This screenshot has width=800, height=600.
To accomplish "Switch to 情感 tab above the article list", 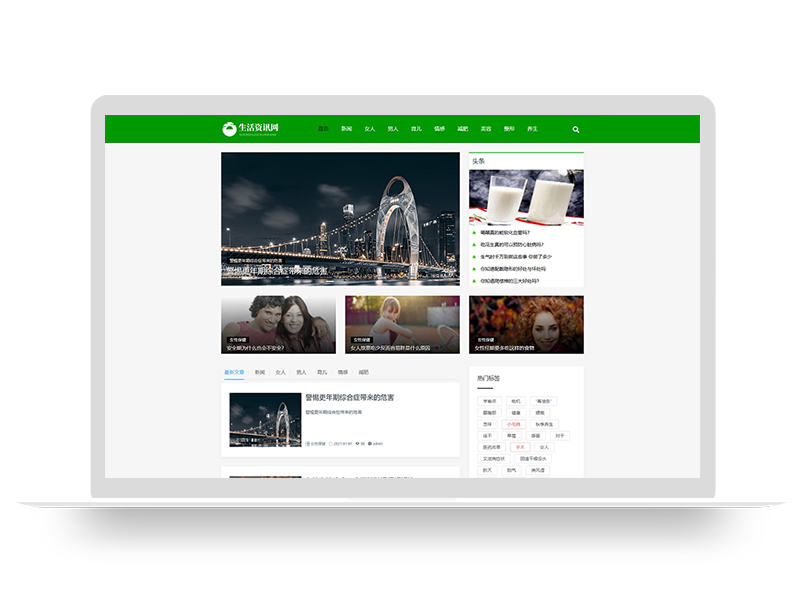I will (x=343, y=372).
